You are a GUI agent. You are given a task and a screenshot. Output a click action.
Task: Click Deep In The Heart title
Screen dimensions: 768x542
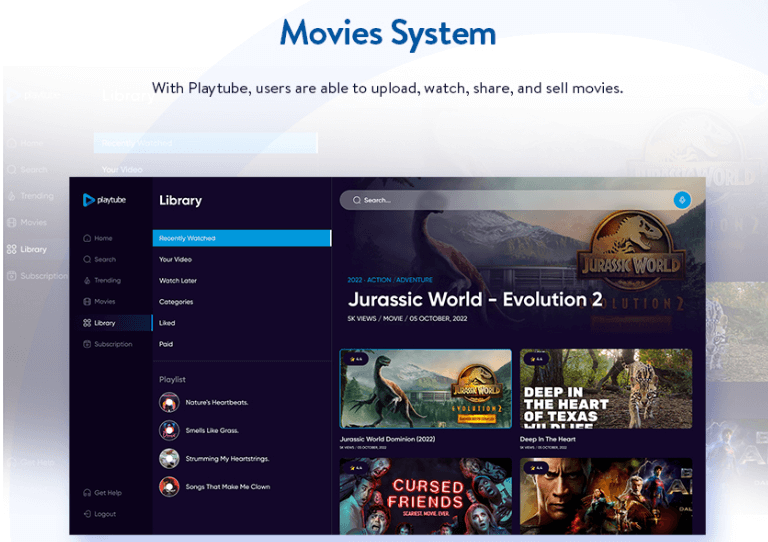pyautogui.click(x=548, y=439)
